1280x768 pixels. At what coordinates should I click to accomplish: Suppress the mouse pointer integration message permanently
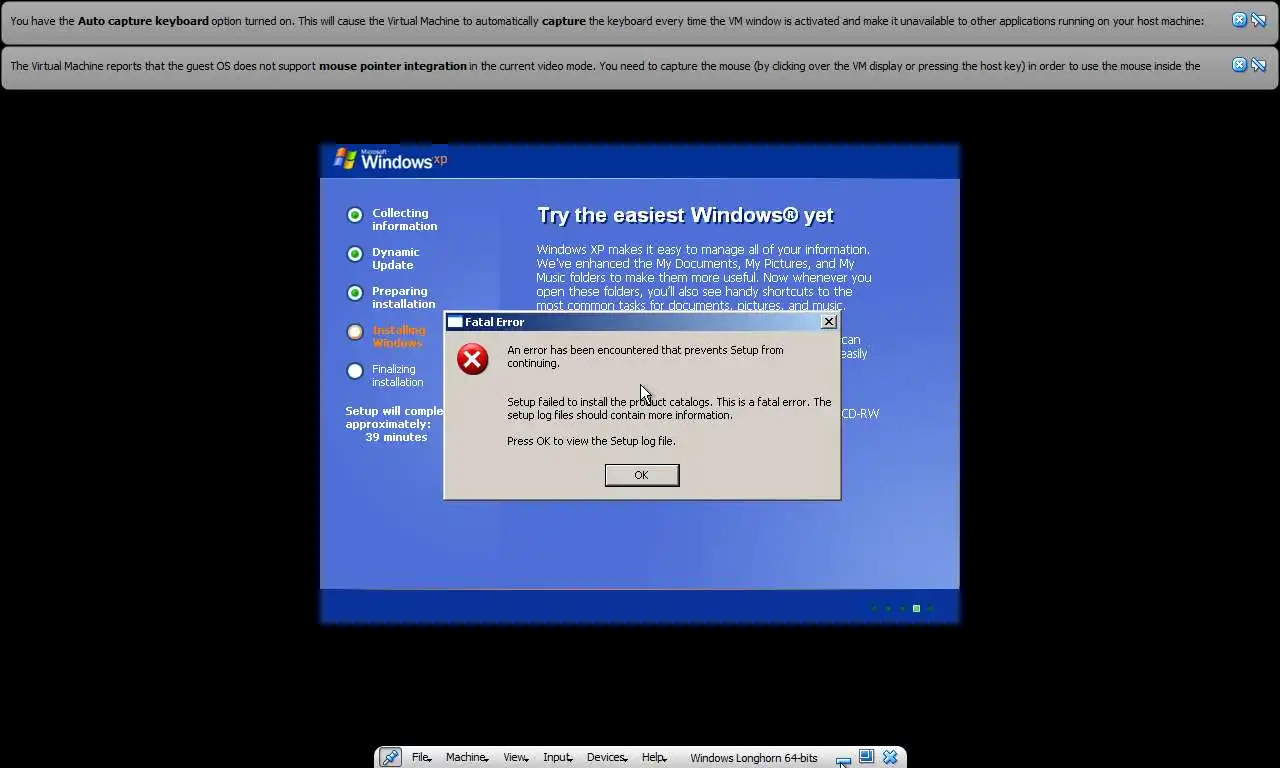[1259, 65]
